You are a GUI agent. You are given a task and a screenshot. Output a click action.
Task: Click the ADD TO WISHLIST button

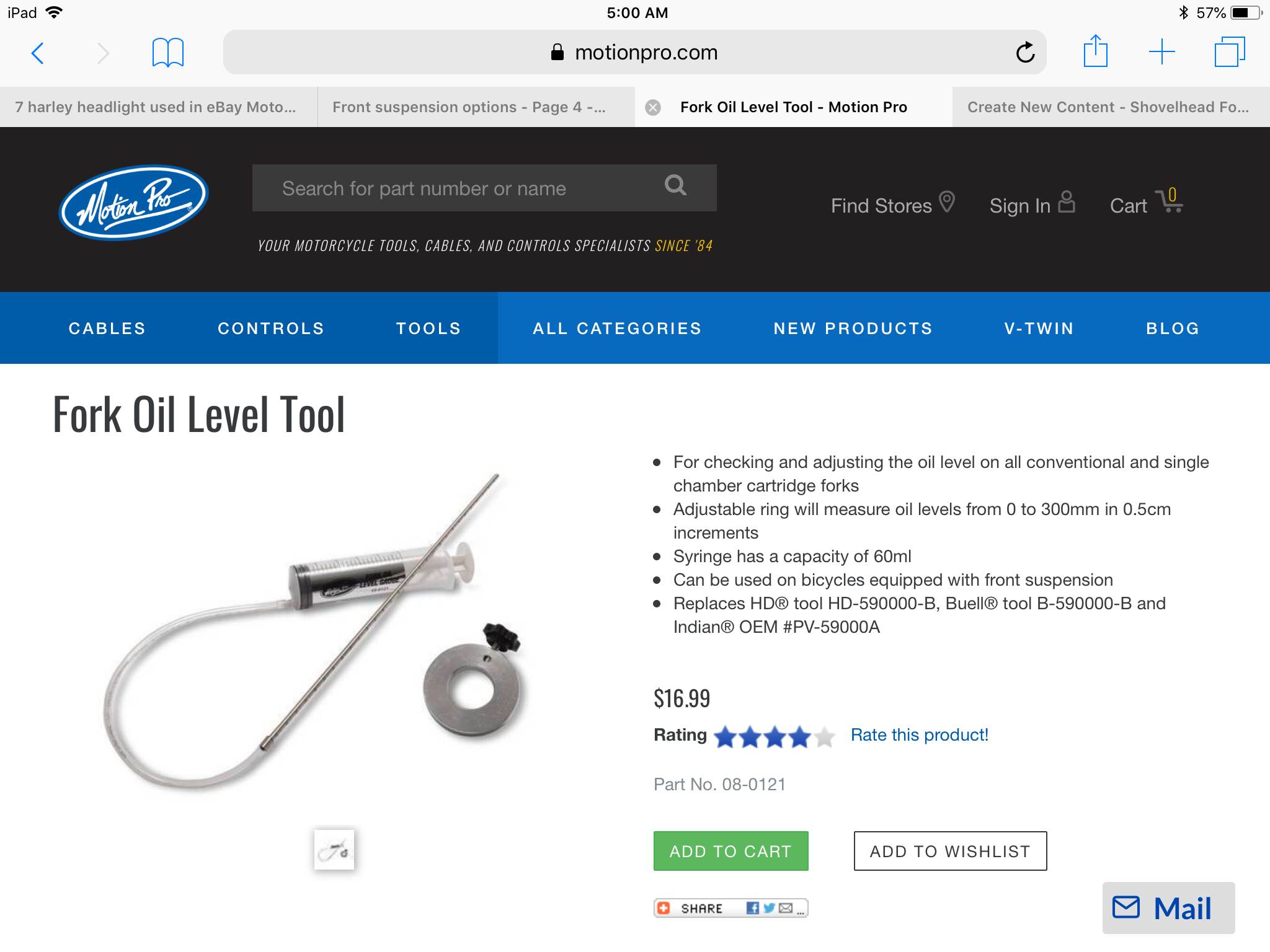[950, 851]
